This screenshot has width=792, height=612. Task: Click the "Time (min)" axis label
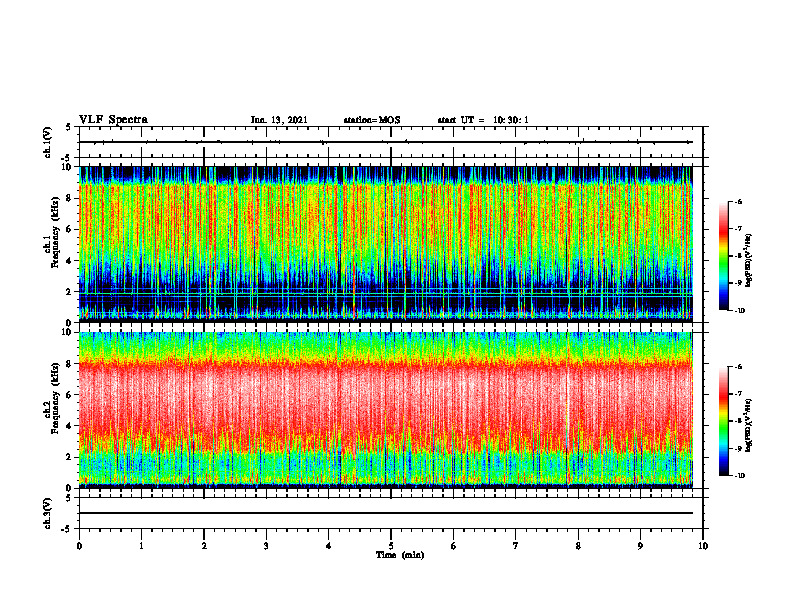click(x=400, y=555)
